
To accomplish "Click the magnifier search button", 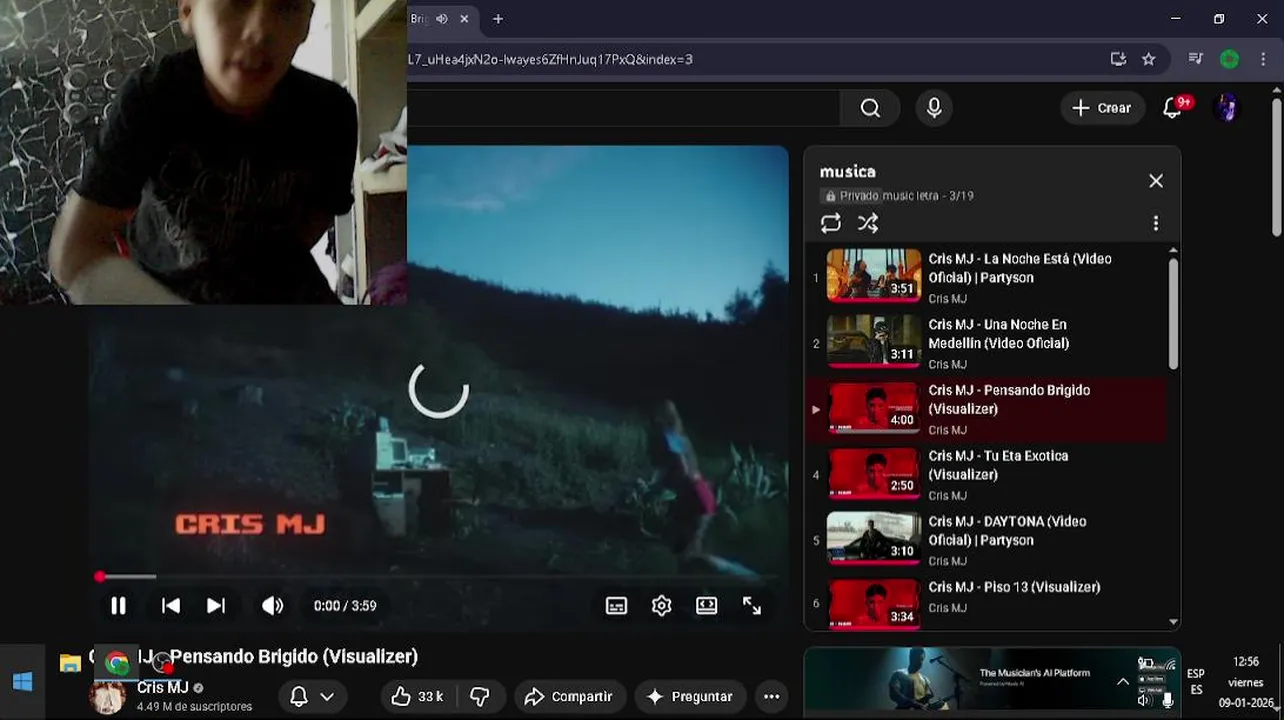I will click(x=870, y=108).
